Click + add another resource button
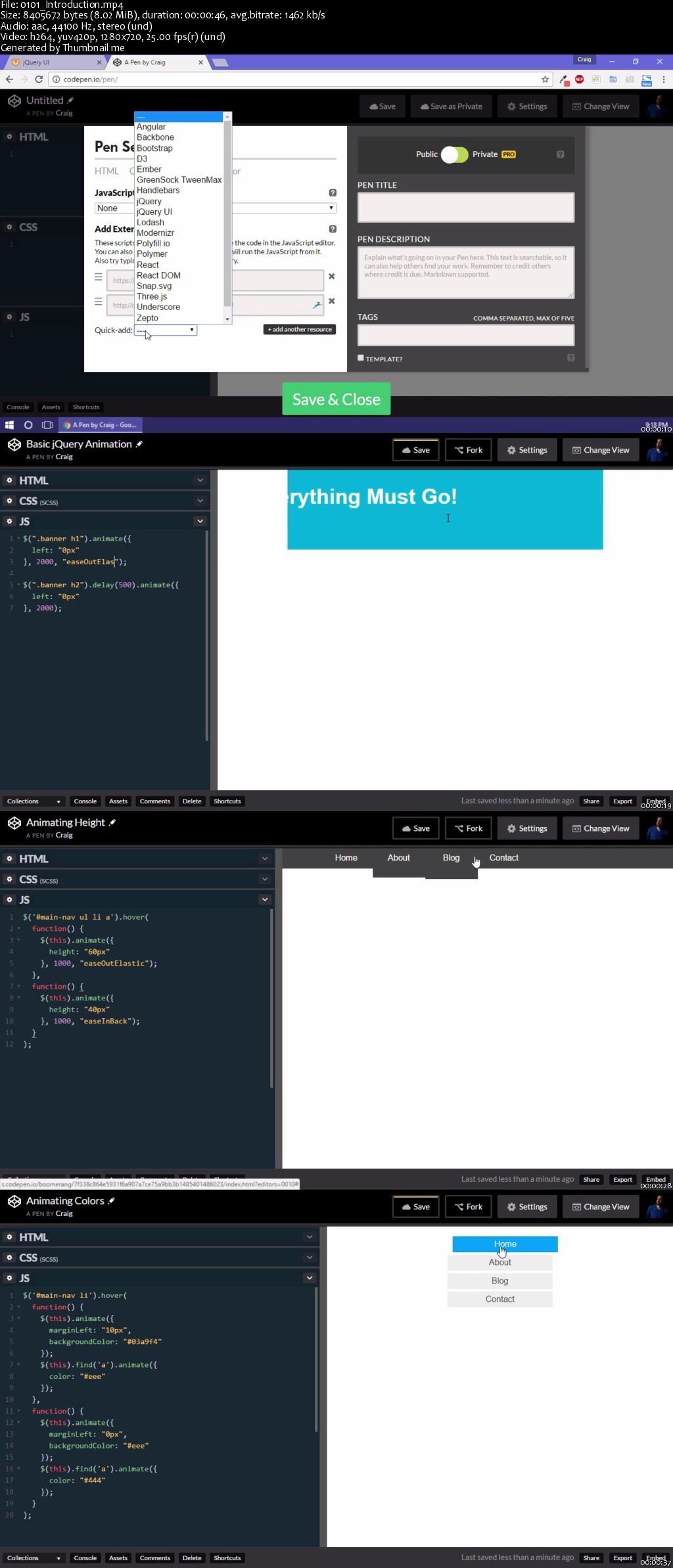The width and height of the screenshot is (673, 1568). point(300,330)
